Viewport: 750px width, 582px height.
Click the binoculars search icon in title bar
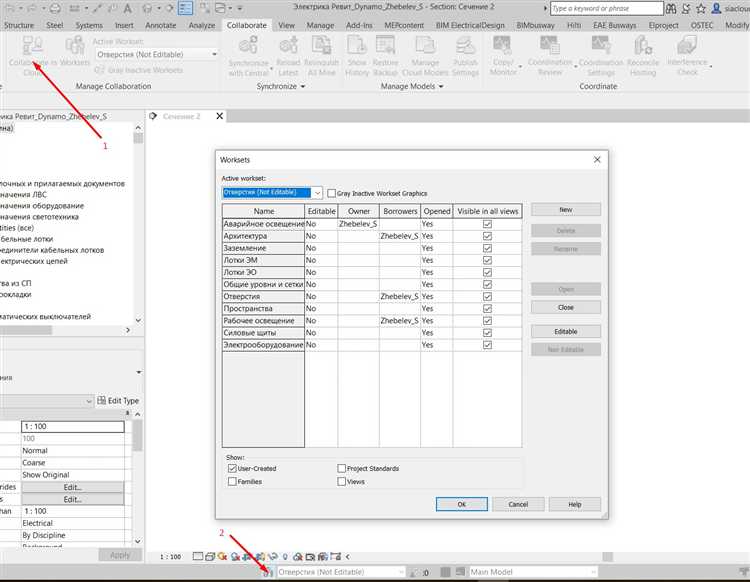[x=671, y=8]
